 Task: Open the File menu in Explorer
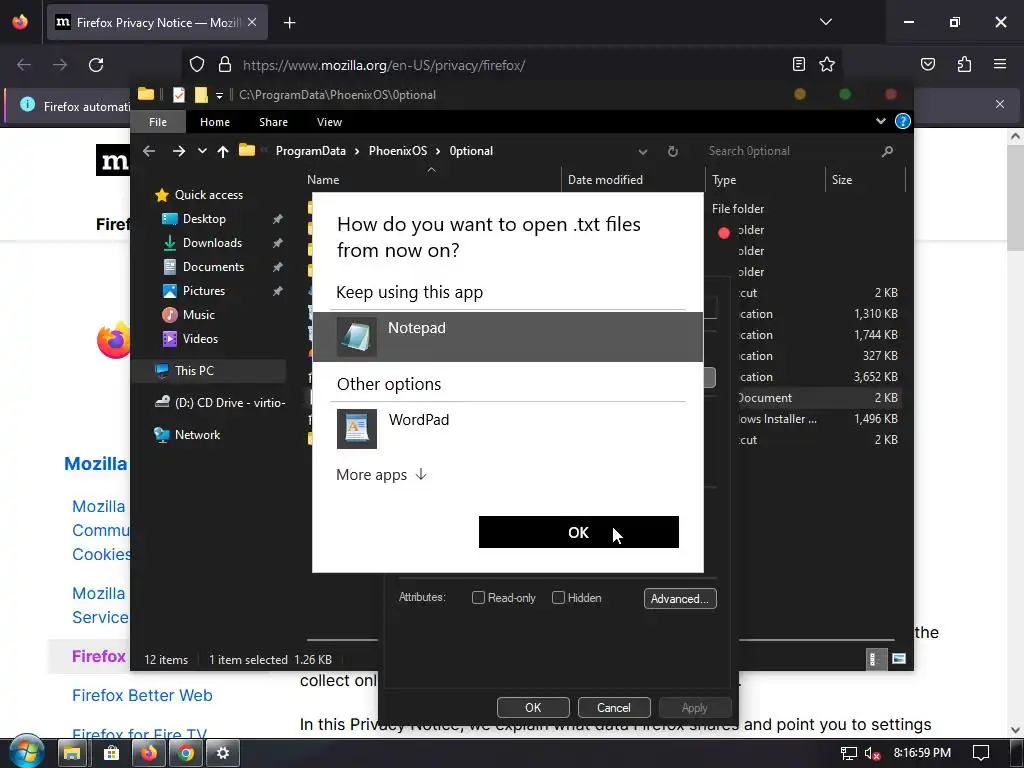158,122
